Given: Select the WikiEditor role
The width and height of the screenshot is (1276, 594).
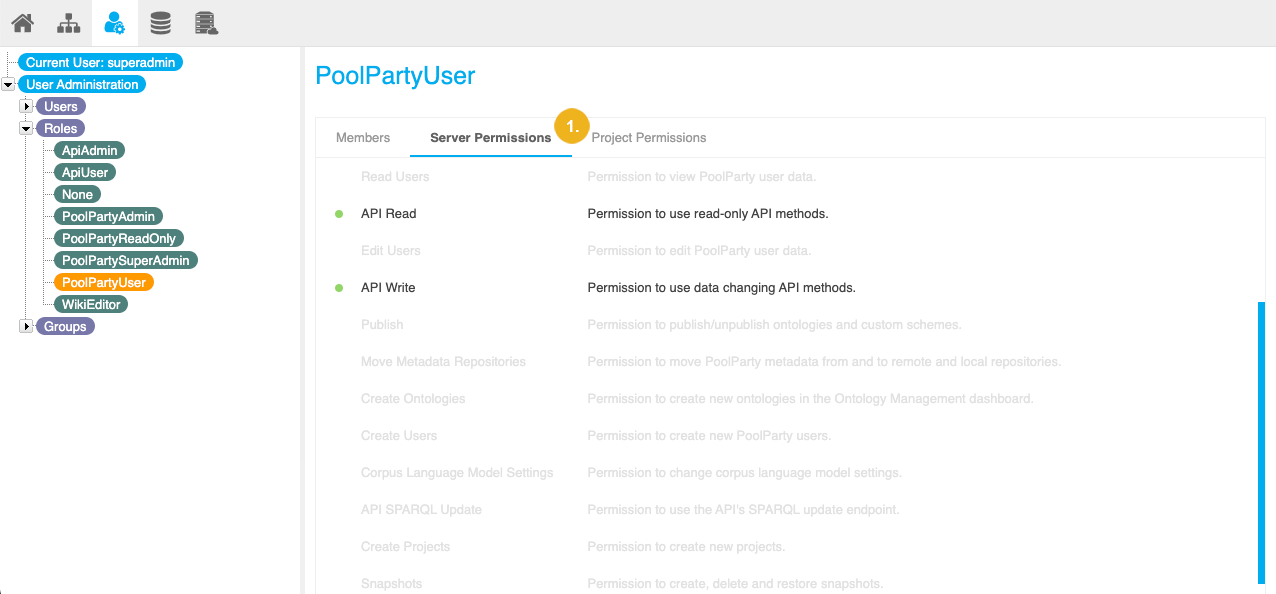Looking at the screenshot, I should tap(91, 304).
